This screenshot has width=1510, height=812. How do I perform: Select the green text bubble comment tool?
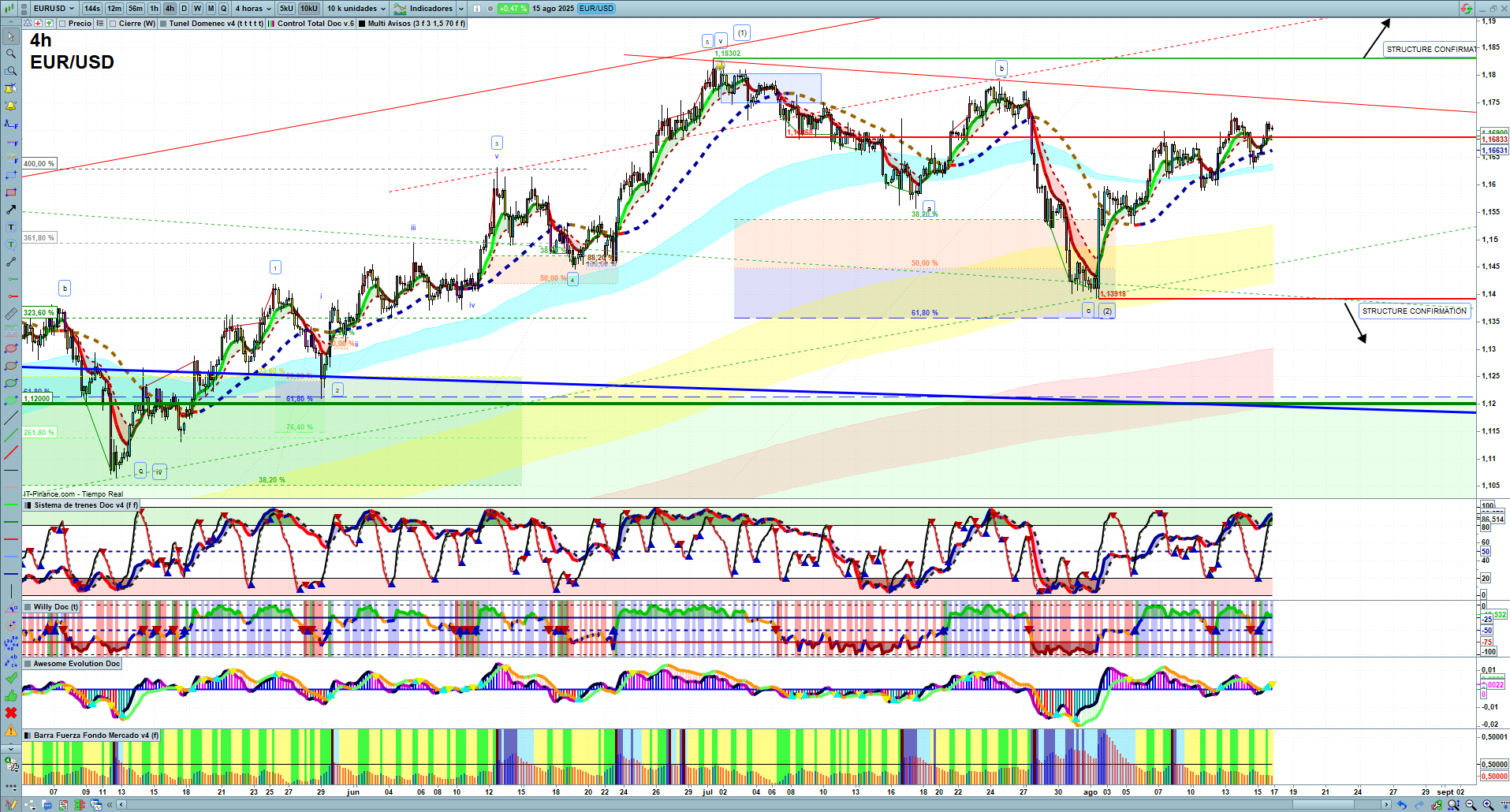click(x=11, y=244)
